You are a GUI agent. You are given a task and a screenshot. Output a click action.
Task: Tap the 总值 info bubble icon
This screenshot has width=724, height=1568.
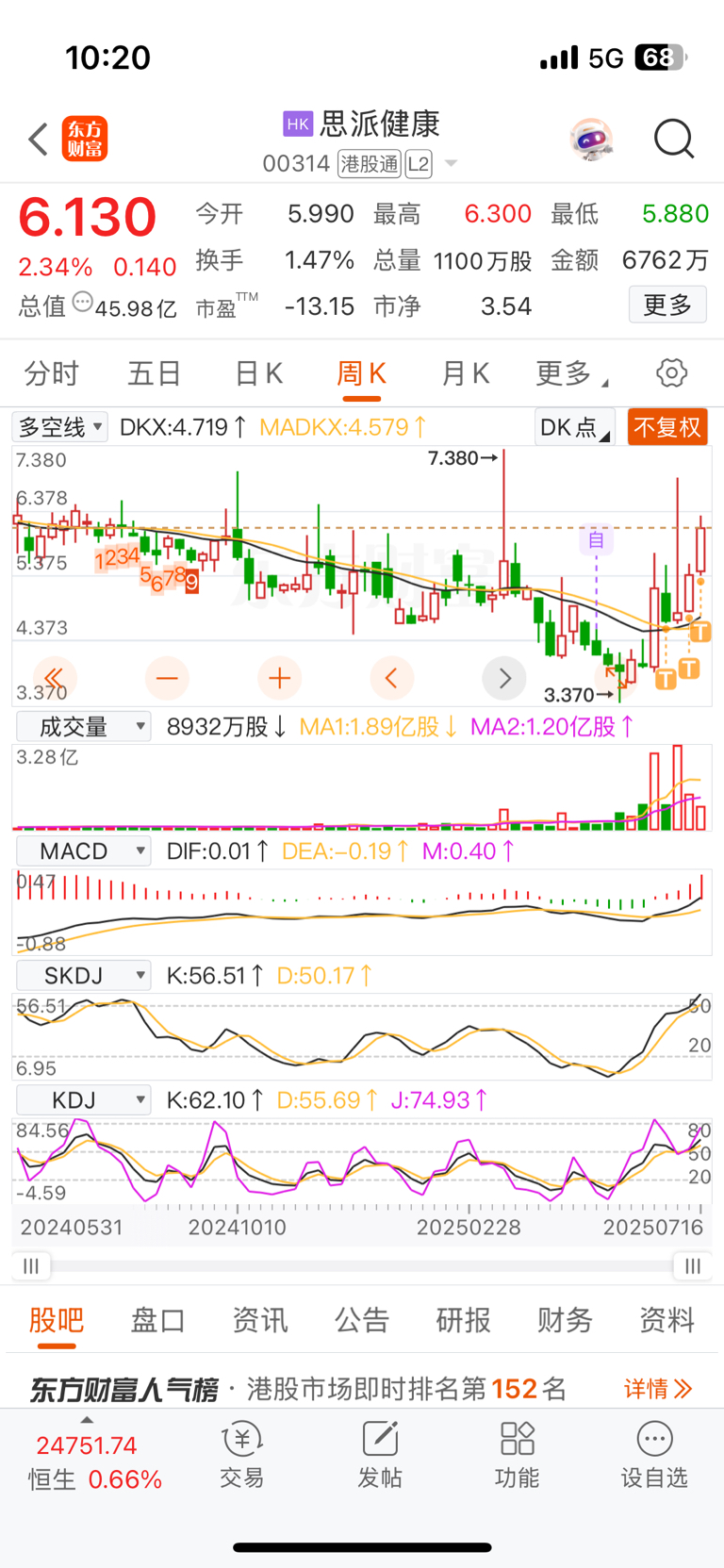point(83,303)
